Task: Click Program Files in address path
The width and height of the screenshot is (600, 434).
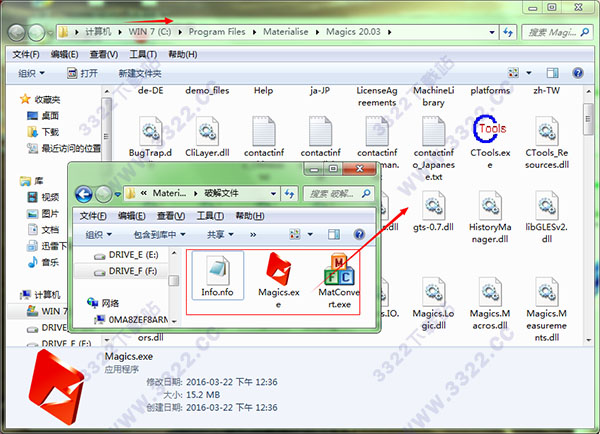Action: click(x=217, y=32)
